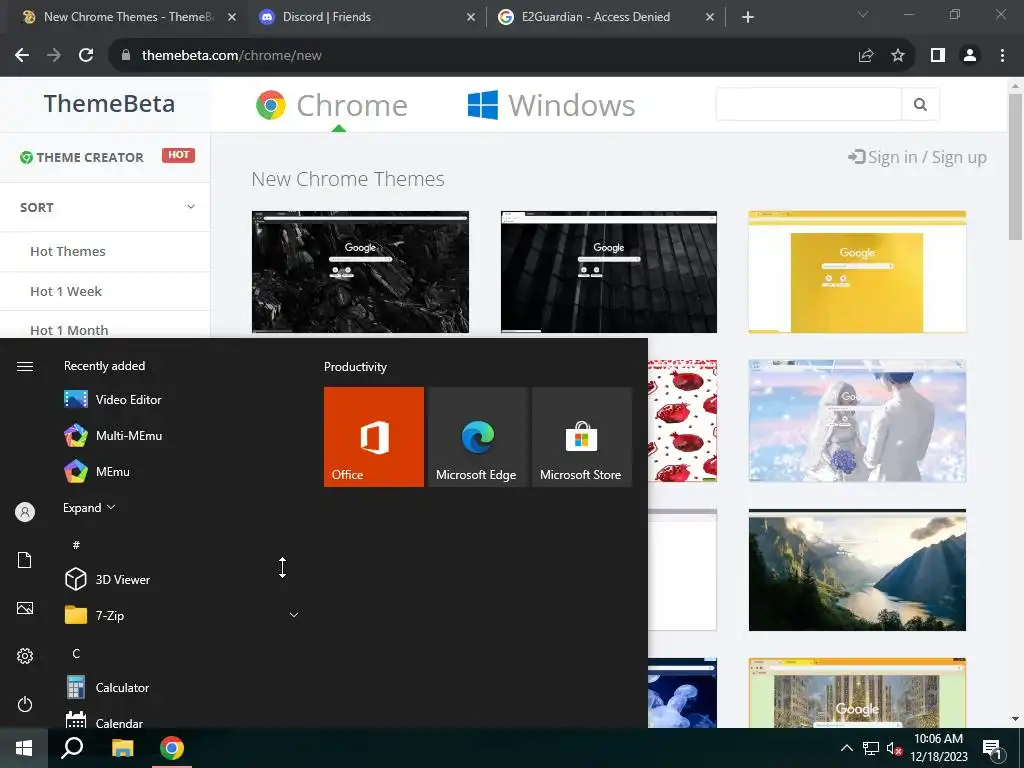Viewport: 1024px width, 768px height.
Task: Expand the 7-Zip folder
Action: pos(294,615)
